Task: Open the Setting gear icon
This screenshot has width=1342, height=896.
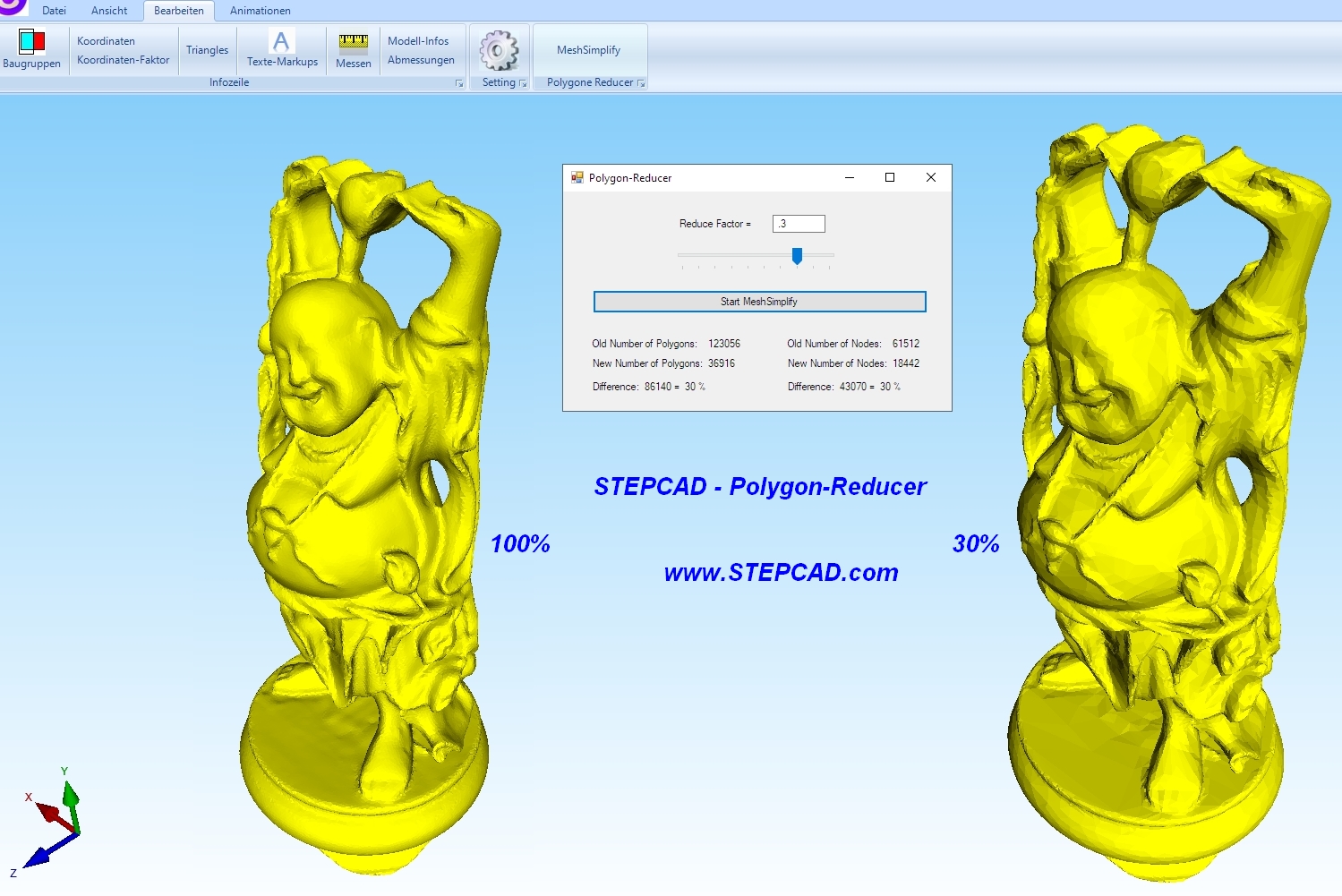Action: pos(499,50)
